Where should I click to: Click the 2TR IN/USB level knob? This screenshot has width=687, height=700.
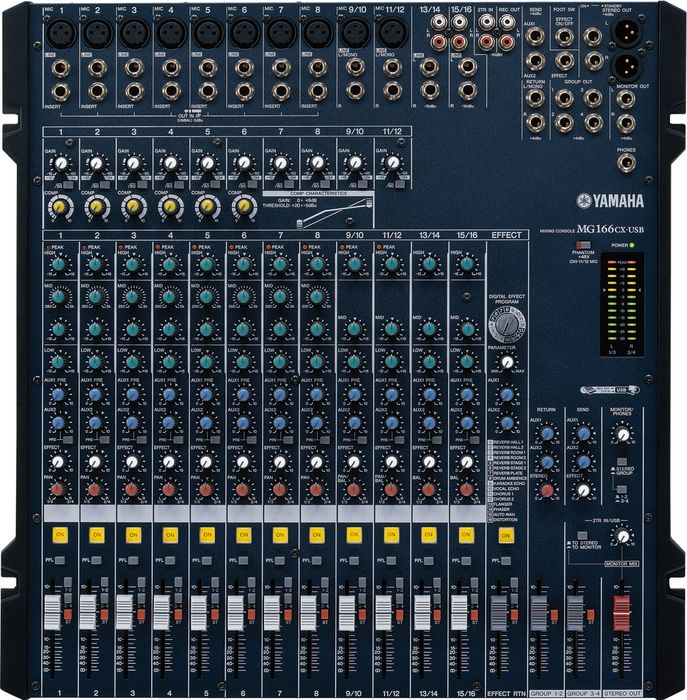(x=622, y=537)
